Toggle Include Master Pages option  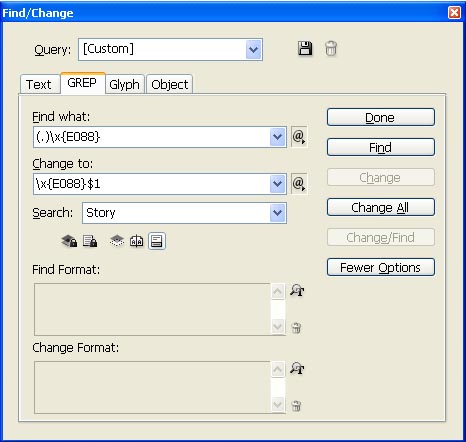pyautogui.click(x=137, y=241)
